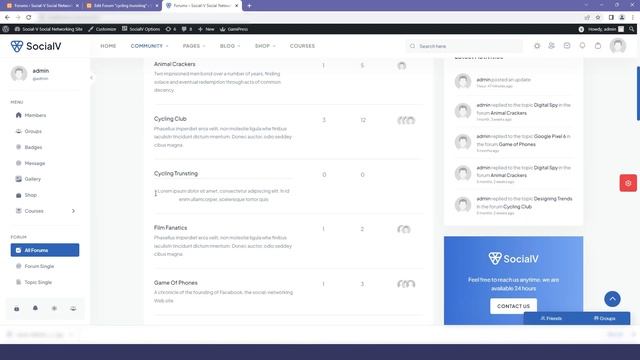Screen dimensions: 640x360
Task: Open Topic Single in sidebar
Action: (38, 282)
